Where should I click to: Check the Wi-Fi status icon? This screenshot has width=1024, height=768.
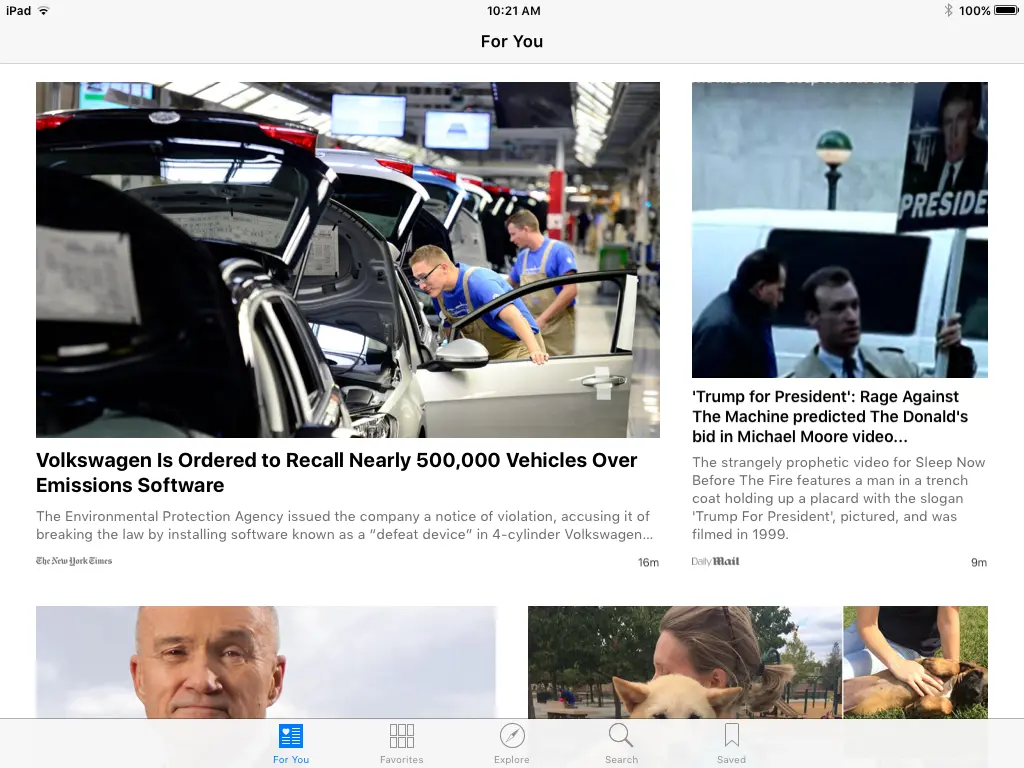pyautogui.click(x=44, y=10)
